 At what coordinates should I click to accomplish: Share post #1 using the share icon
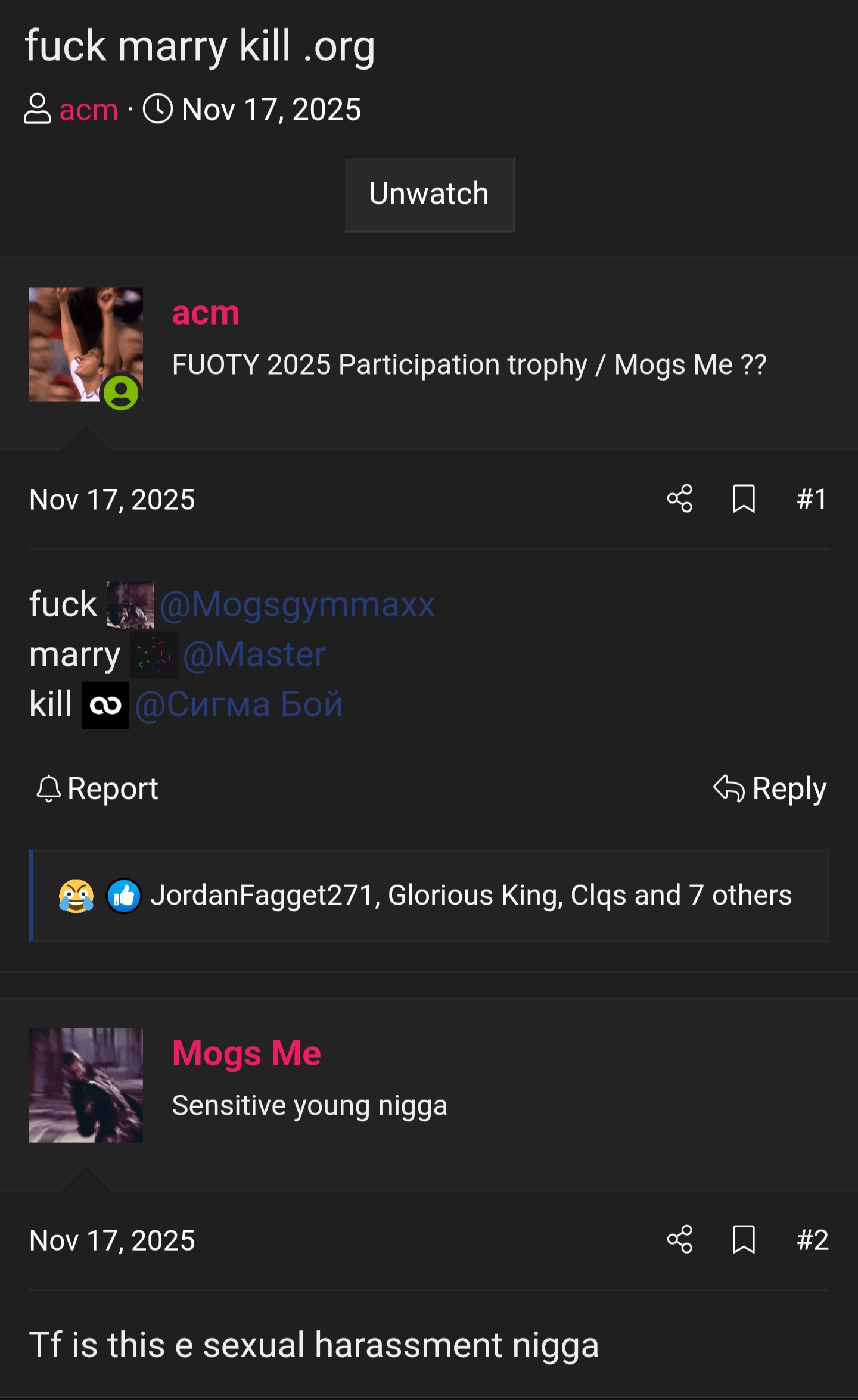click(x=680, y=498)
